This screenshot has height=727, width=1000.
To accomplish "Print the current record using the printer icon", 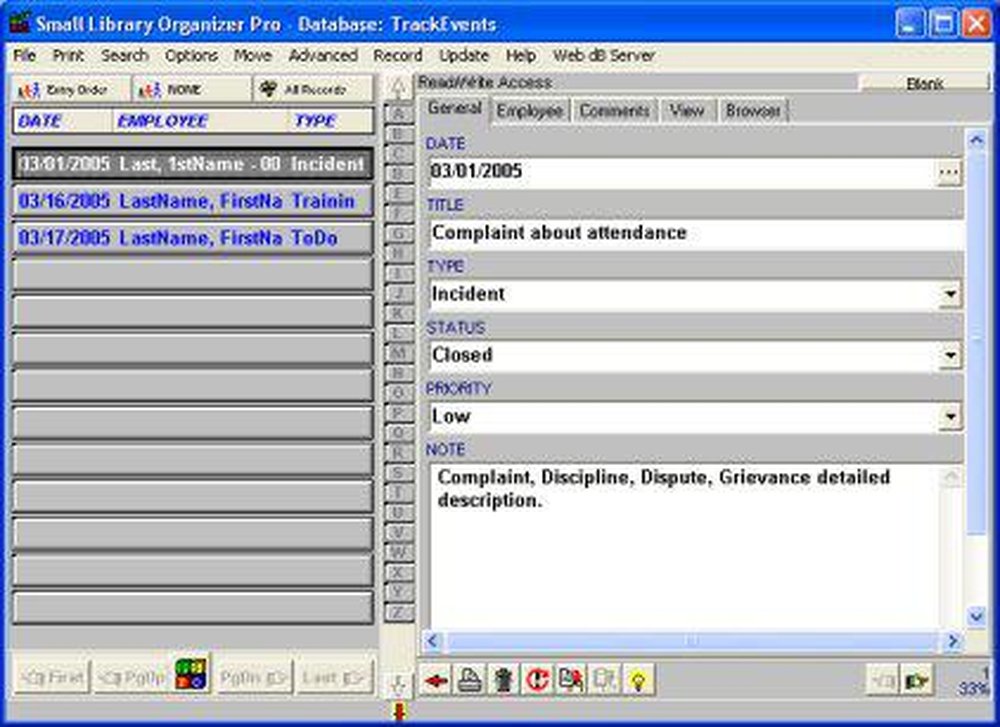I will tap(470, 680).
